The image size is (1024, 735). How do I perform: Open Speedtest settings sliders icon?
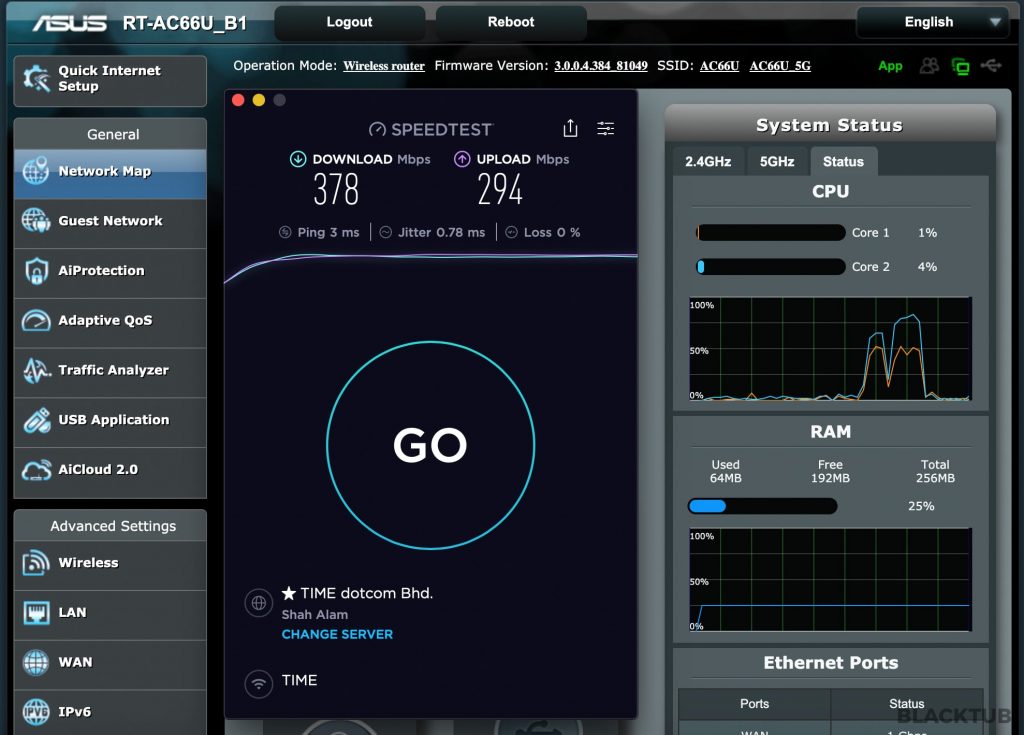point(605,129)
